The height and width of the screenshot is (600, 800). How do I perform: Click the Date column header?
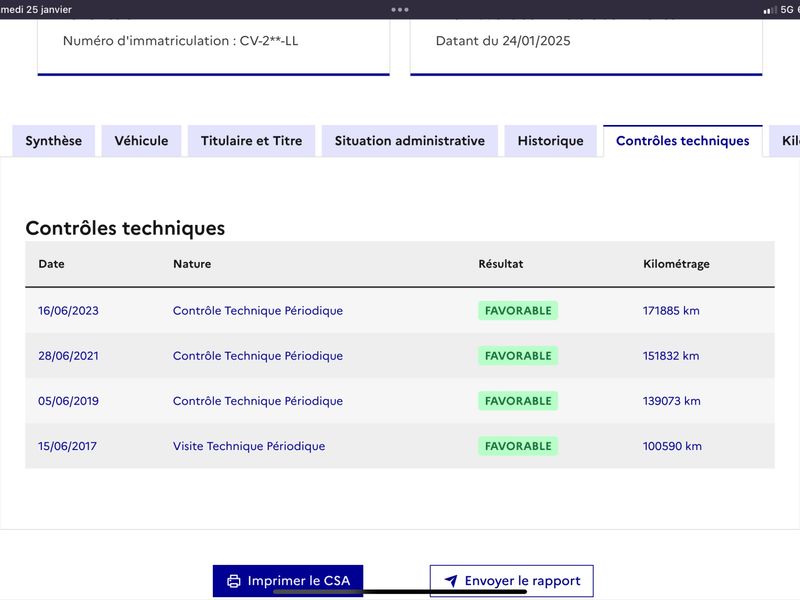(x=52, y=264)
